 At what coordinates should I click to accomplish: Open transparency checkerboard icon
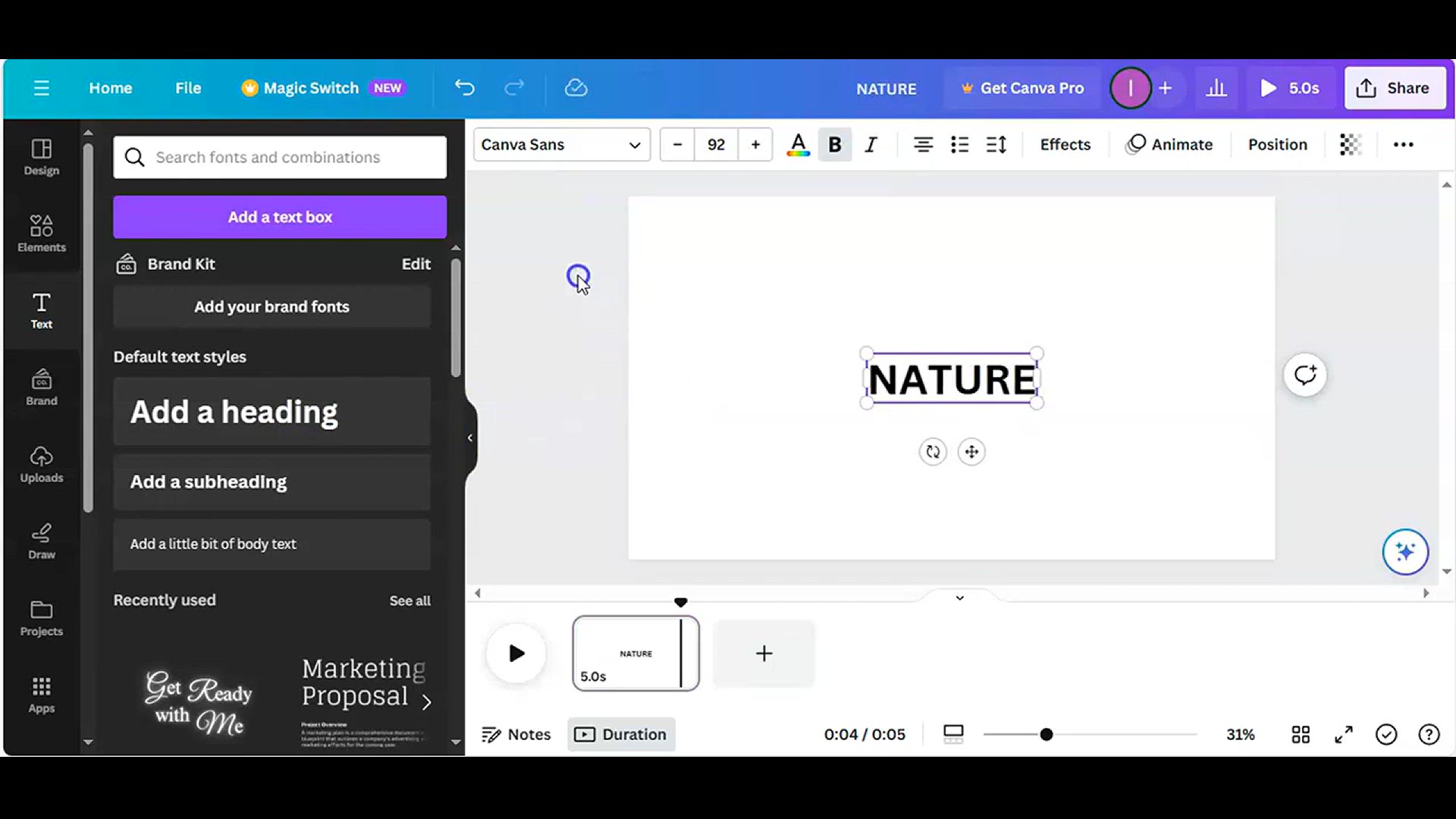[1351, 144]
